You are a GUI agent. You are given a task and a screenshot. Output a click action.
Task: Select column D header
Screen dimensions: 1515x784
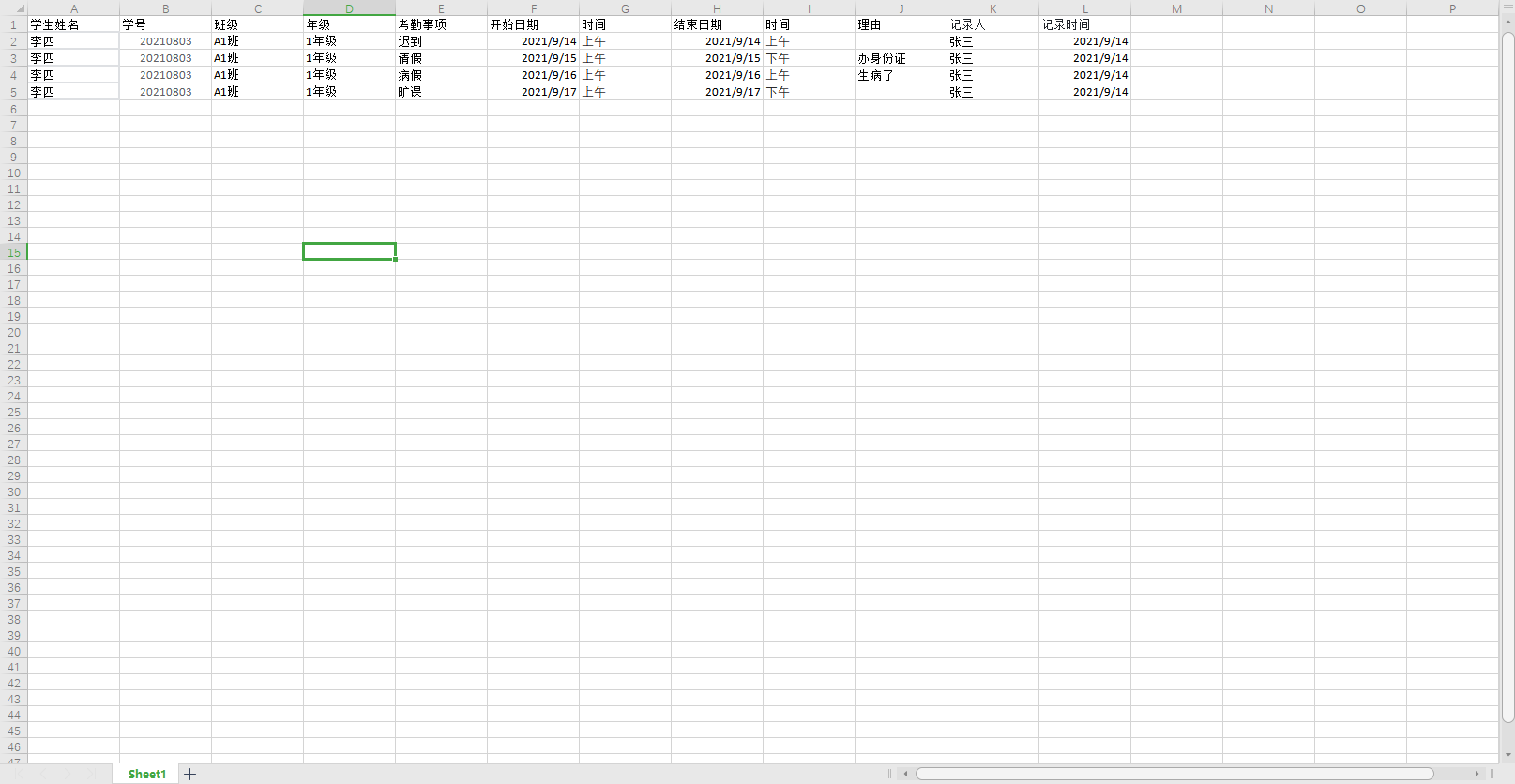(x=349, y=8)
